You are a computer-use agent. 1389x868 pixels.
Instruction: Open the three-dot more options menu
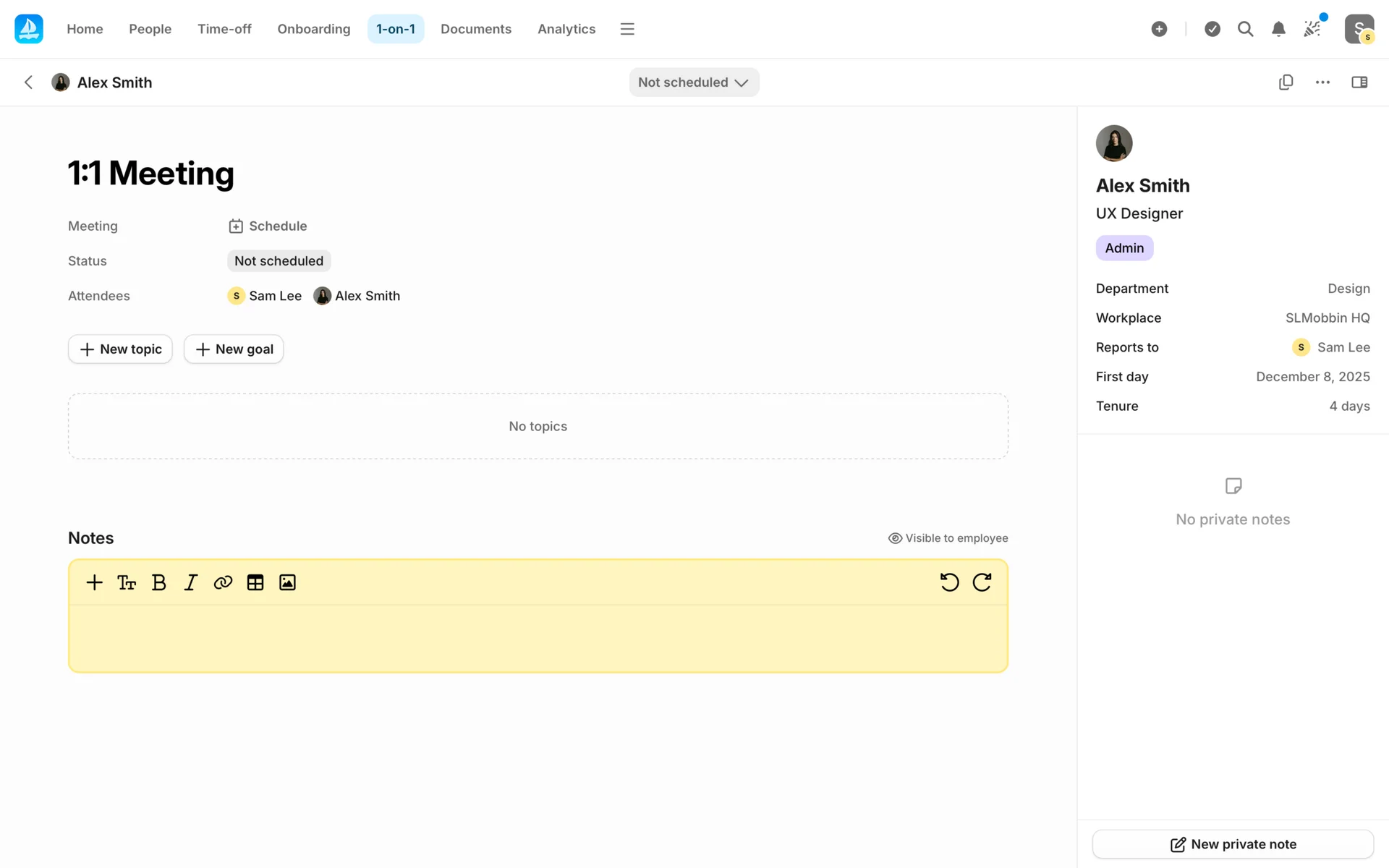1322,82
